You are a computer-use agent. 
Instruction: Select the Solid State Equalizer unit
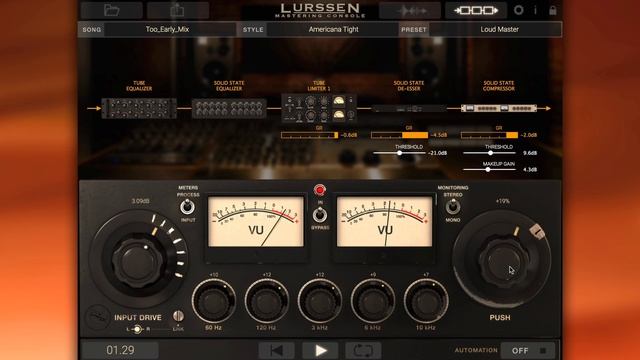pos(229,109)
